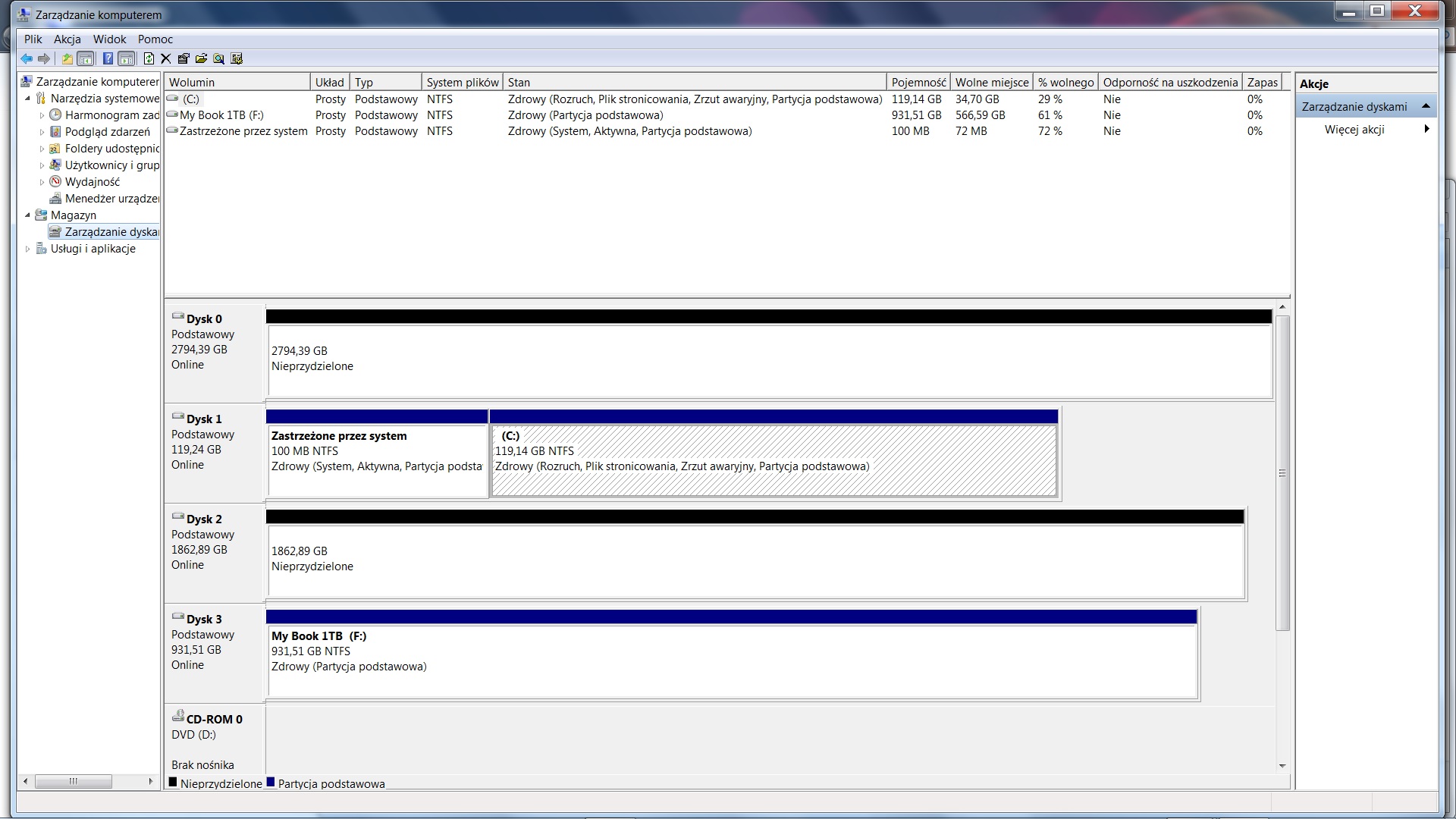The height and width of the screenshot is (819, 1456).
Task: Click the Dysk 1 disk label
Action: pyautogui.click(x=203, y=419)
